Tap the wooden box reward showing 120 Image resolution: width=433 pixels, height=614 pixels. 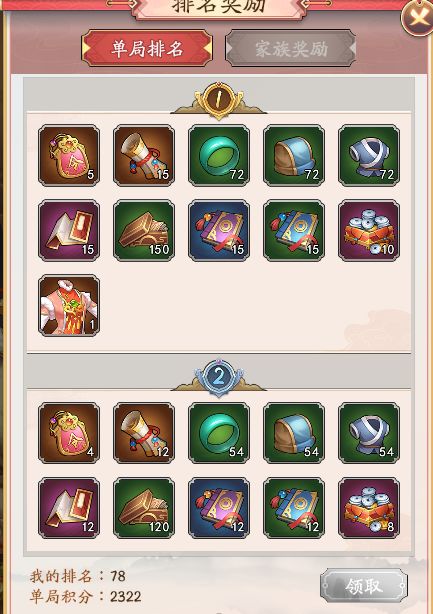tap(144, 508)
